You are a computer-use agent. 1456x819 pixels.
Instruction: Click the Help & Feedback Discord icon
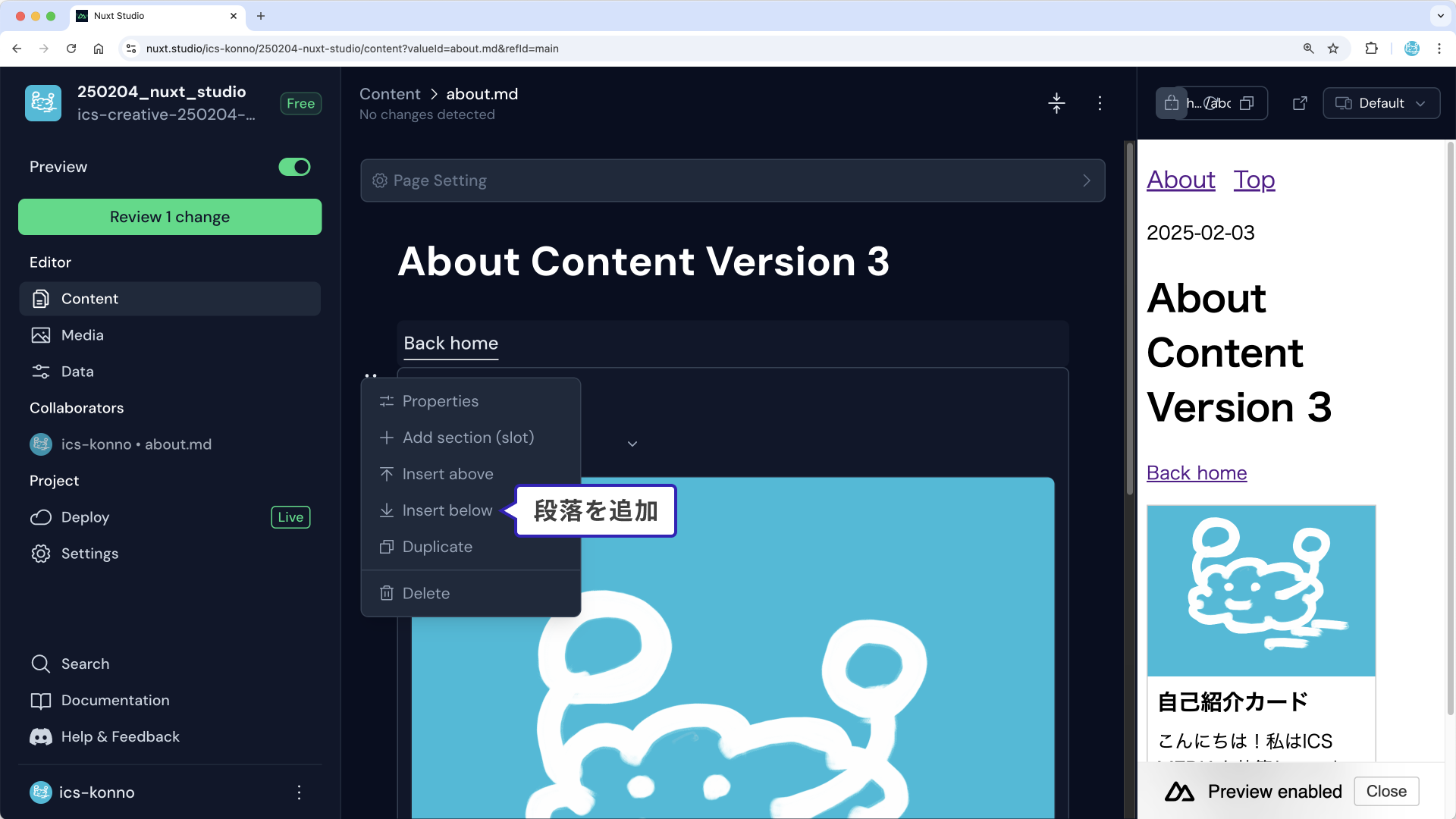tap(42, 737)
